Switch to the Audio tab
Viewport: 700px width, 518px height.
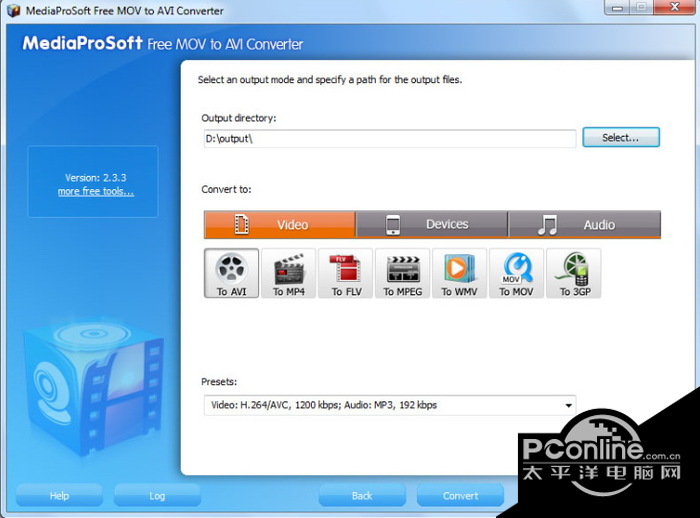pyautogui.click(x=585, y=225)
